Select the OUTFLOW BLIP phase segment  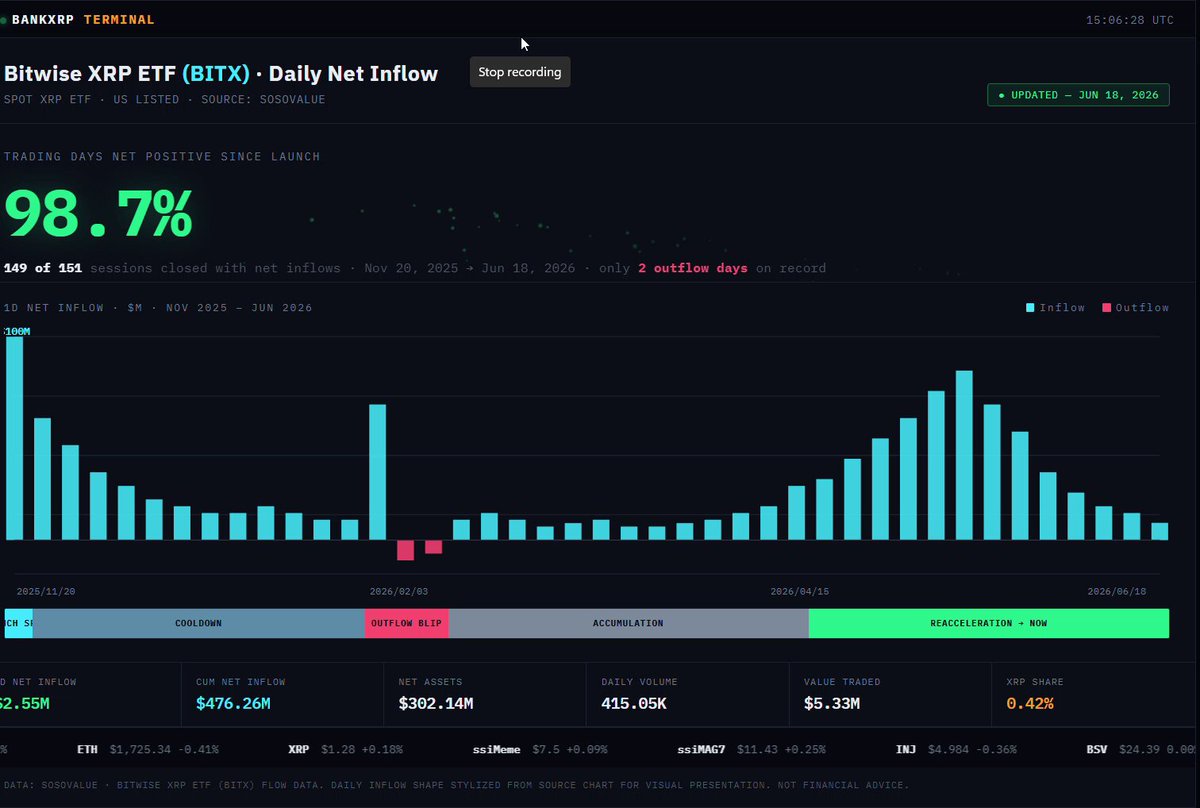coord(407,623)
